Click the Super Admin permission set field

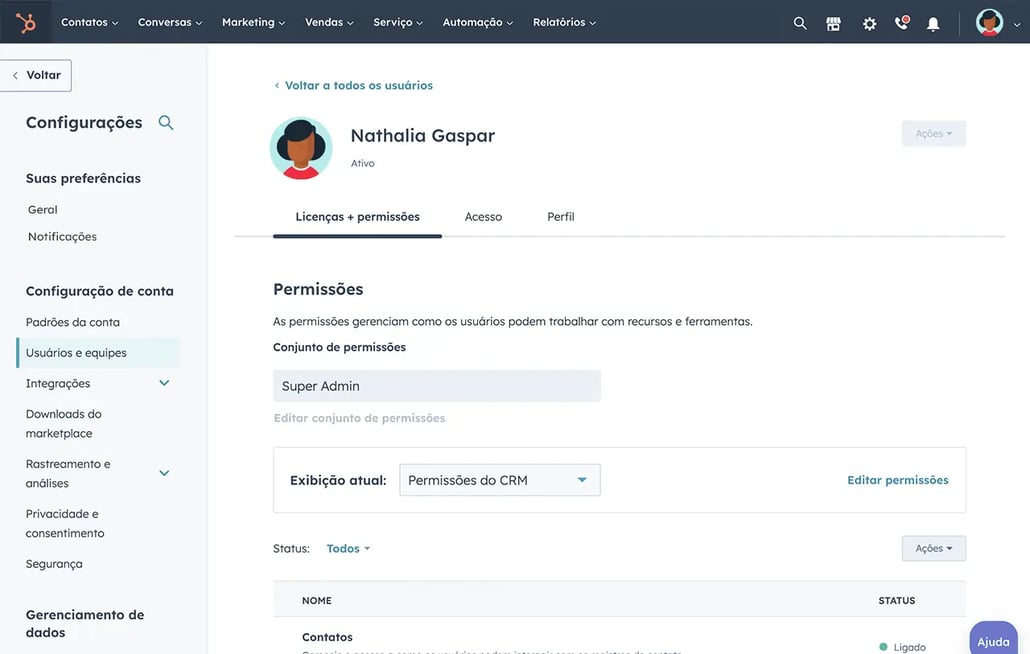(437, 385)
